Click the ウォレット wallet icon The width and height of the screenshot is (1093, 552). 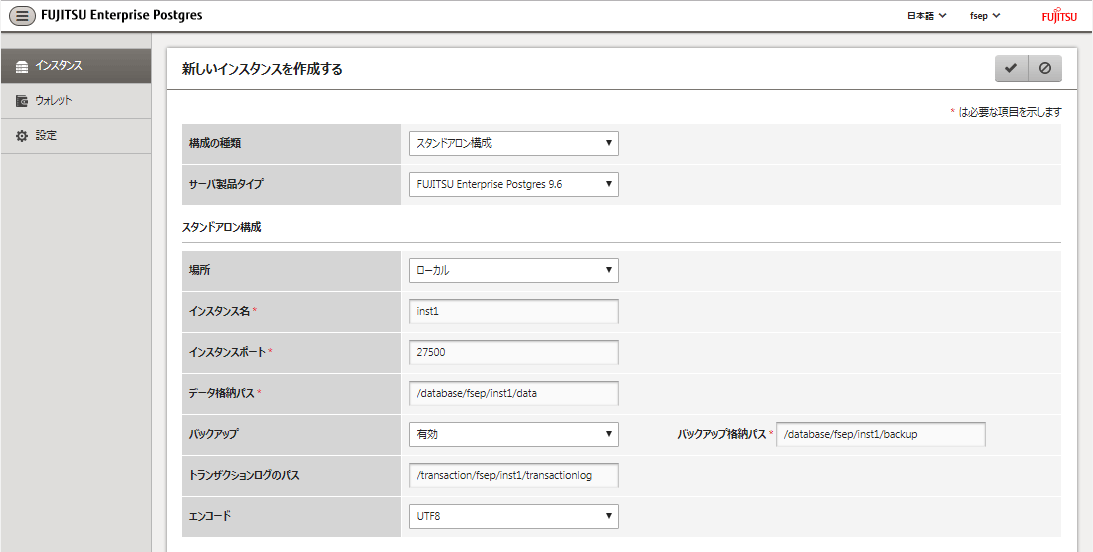[x=22, y=101]
